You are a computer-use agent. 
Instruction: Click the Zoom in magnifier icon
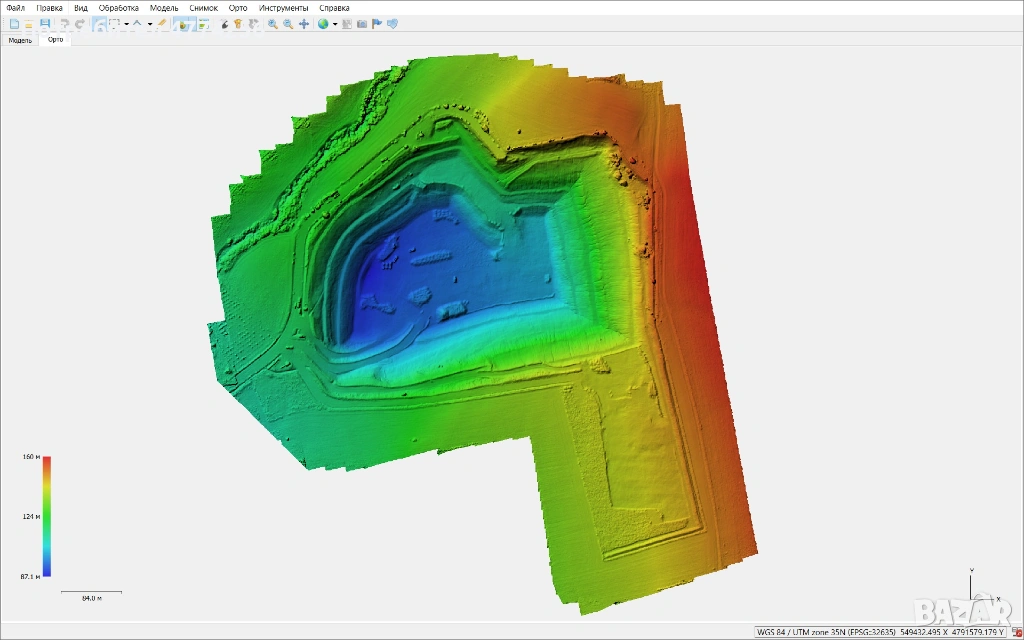click(x=272, y=24)
